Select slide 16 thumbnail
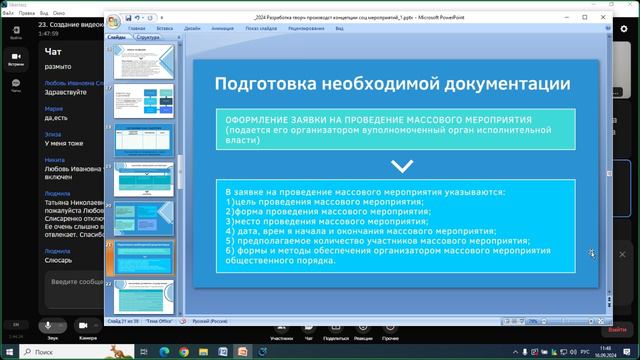Viewport: 640px width, 360px height. click(x=144, y=62)
